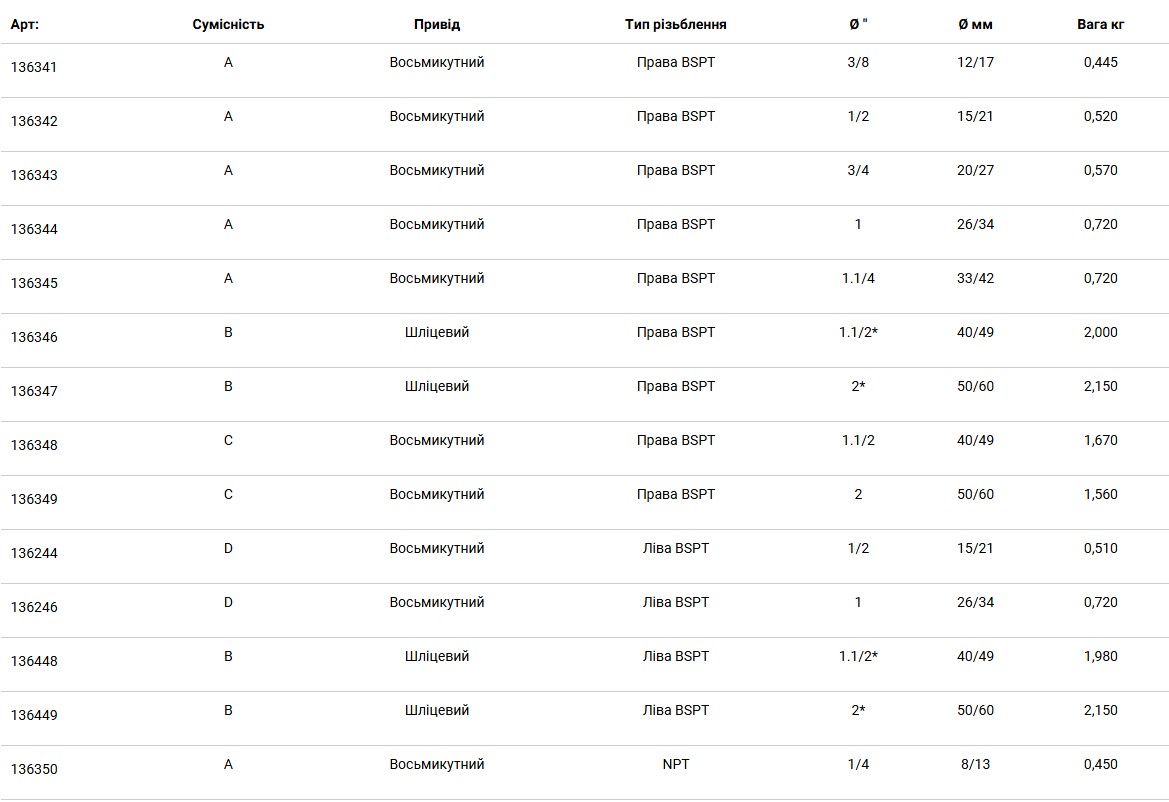This screenshot has width=1169, height=802.
Task: Click article number 136347
Action: (34, 391)
